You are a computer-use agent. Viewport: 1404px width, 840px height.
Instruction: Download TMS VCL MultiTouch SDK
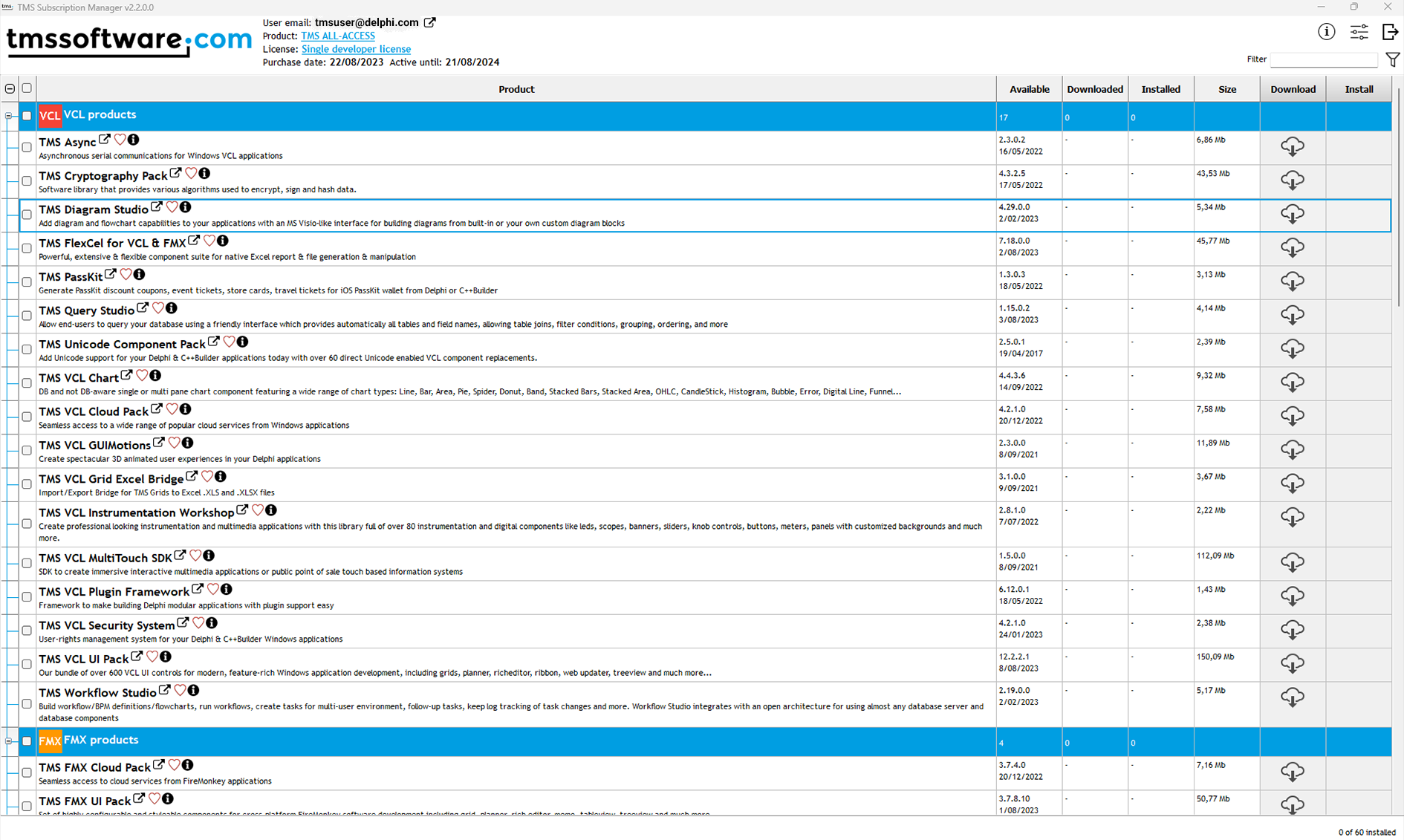1293,563
